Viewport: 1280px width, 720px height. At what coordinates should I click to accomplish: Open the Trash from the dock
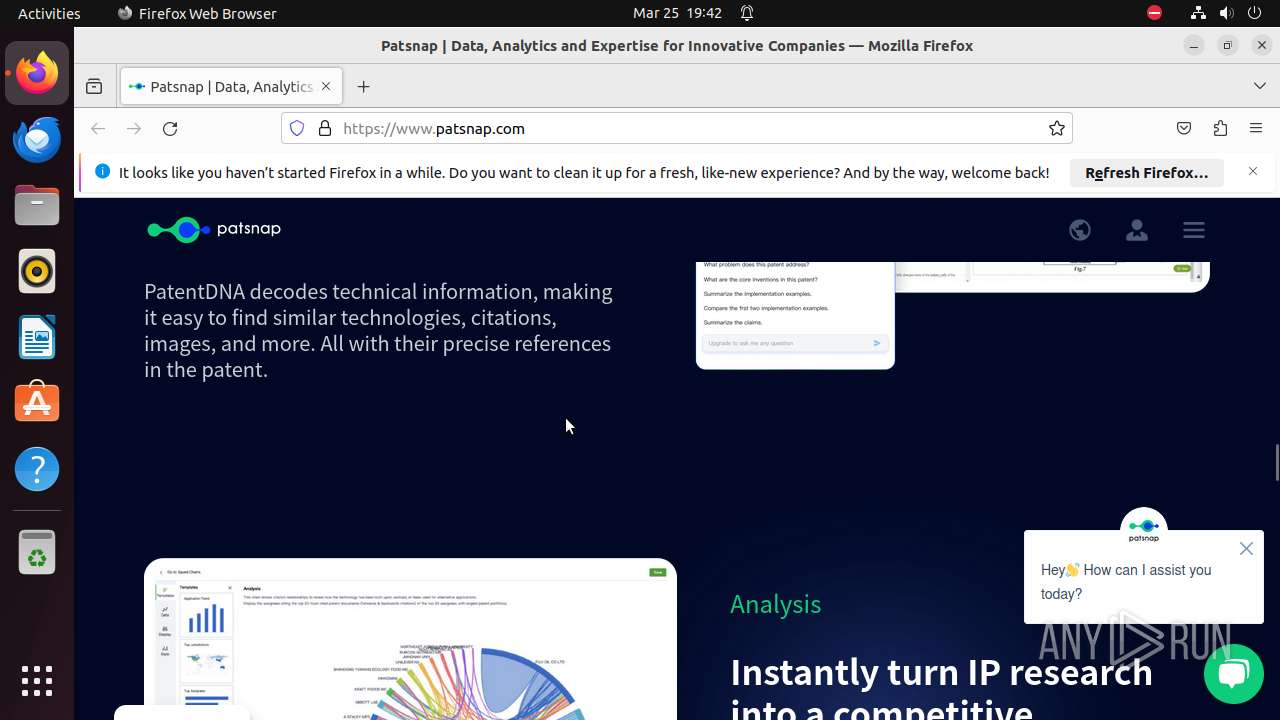click(37, 552)
